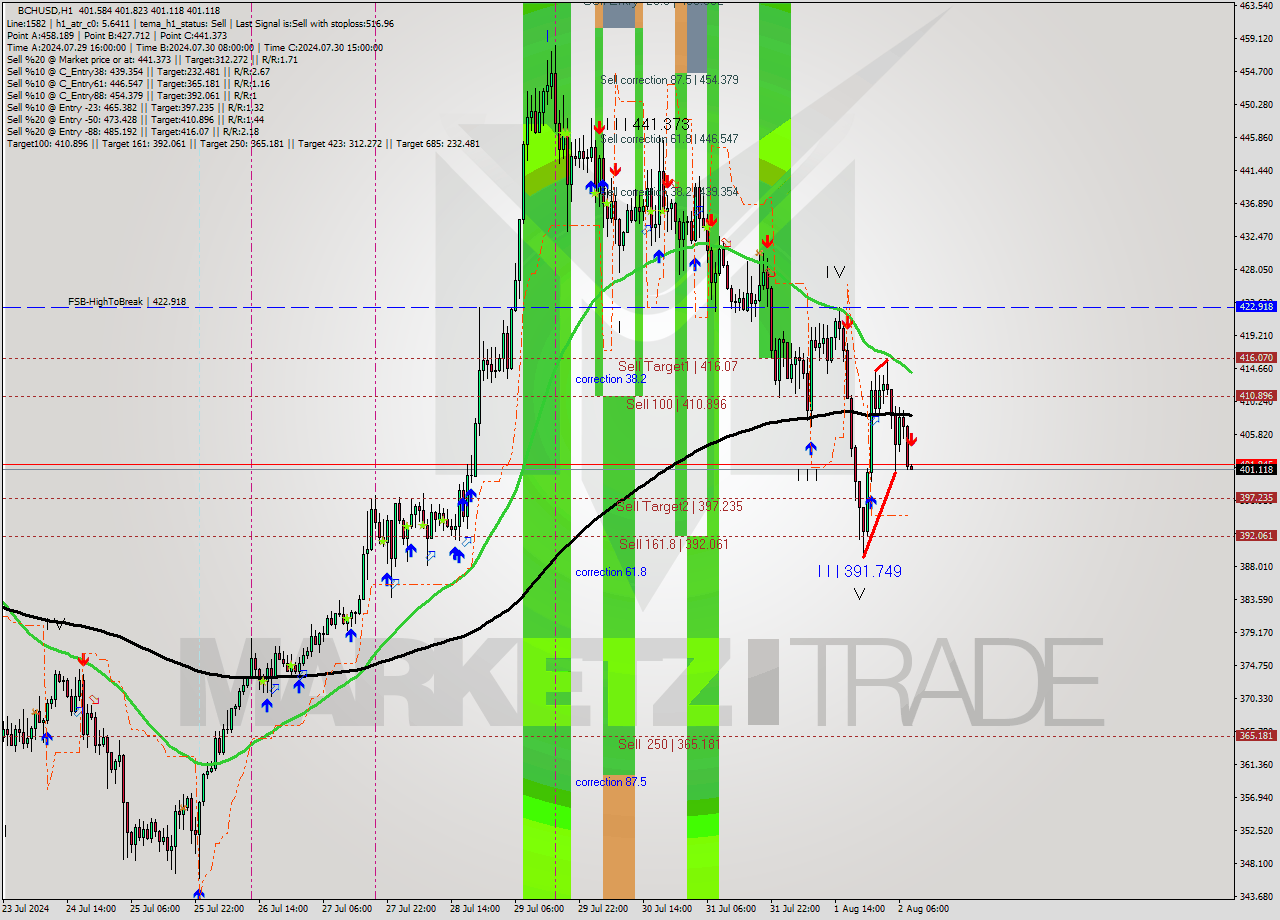The height and width of the screenshot is (920, 1280).
Task: Click the '25 Jul 06:00' time axis label
Action: [154, 909]
